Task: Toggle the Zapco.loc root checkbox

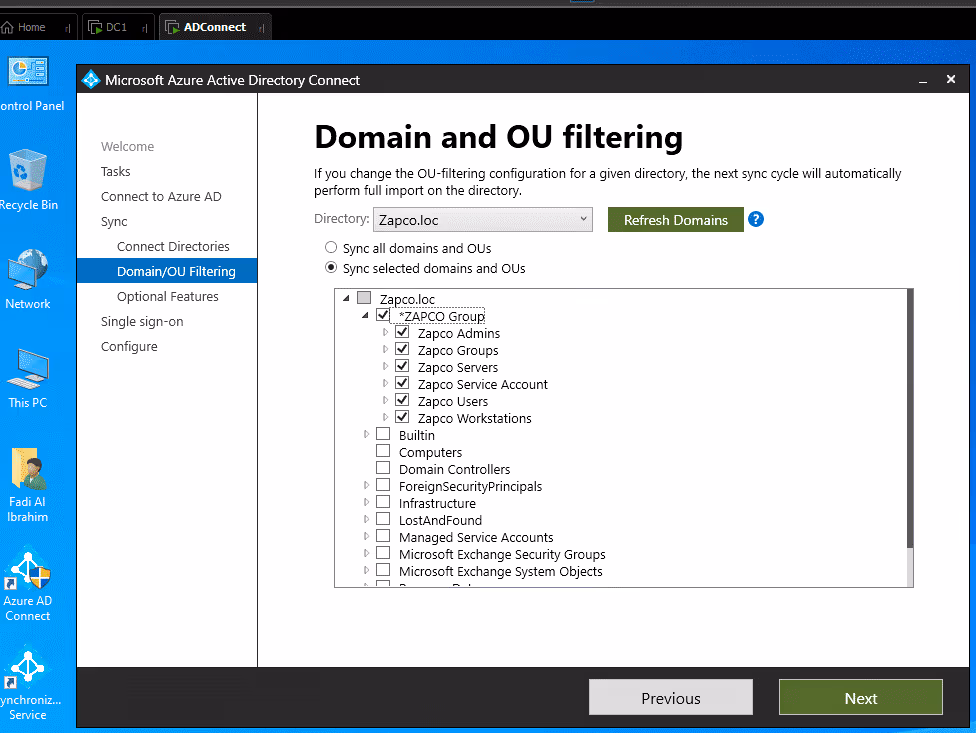Action: (x=364, y=298)
